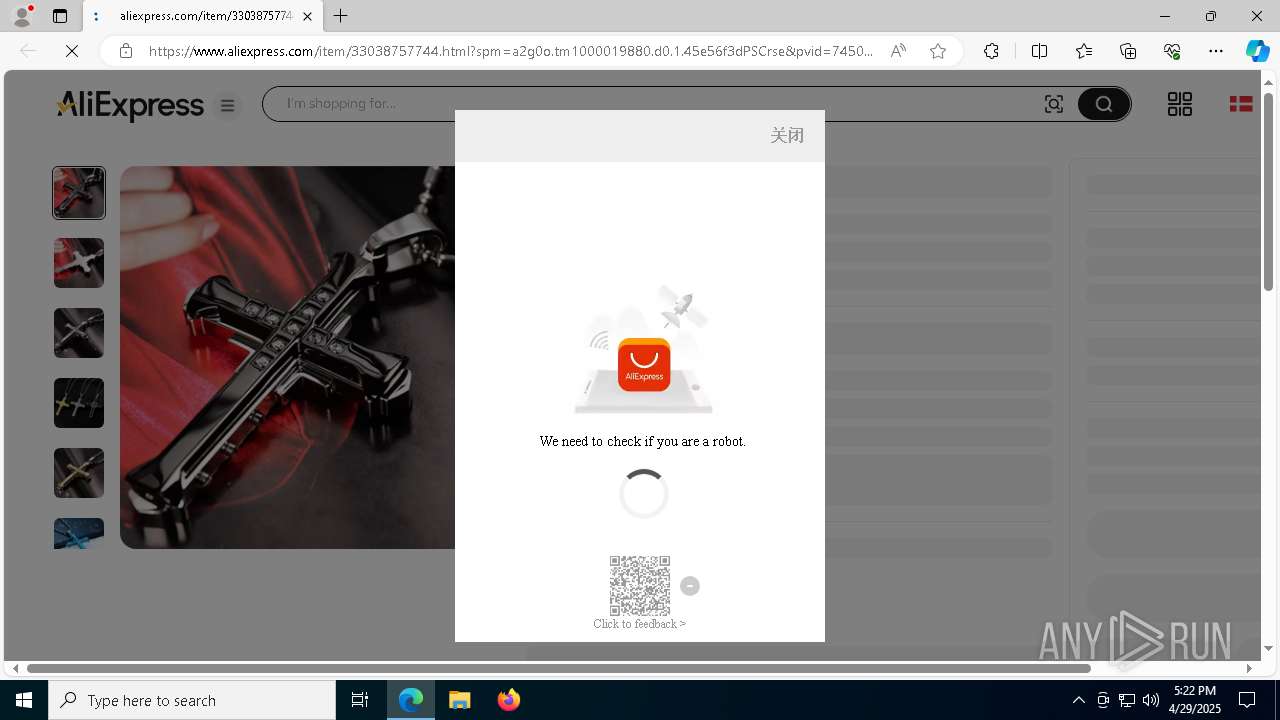Follow the "Click to feedback" link
Image resolution: width=1280 pixels, height=720 pixels.
click(640, 624)
